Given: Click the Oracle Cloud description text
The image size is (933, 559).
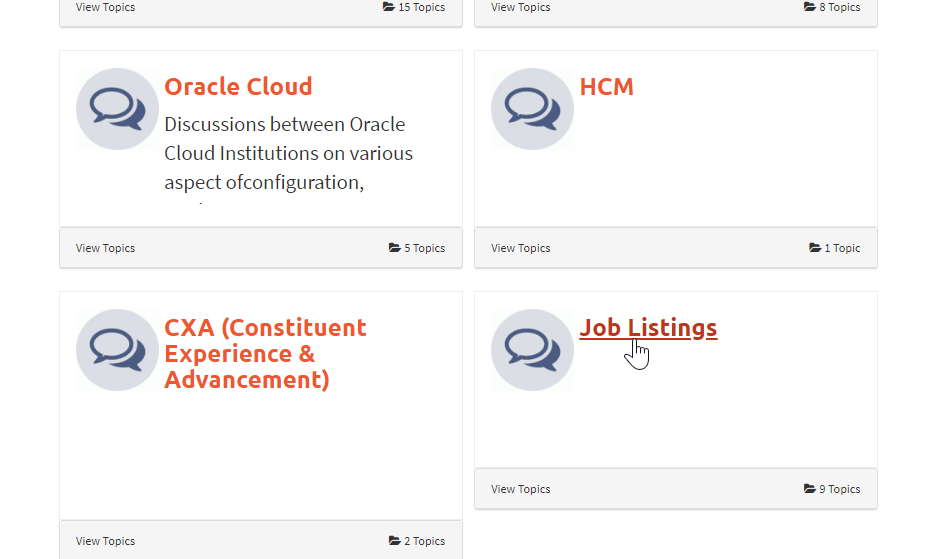Looking at the screenshot, I should tap(288, 153).
